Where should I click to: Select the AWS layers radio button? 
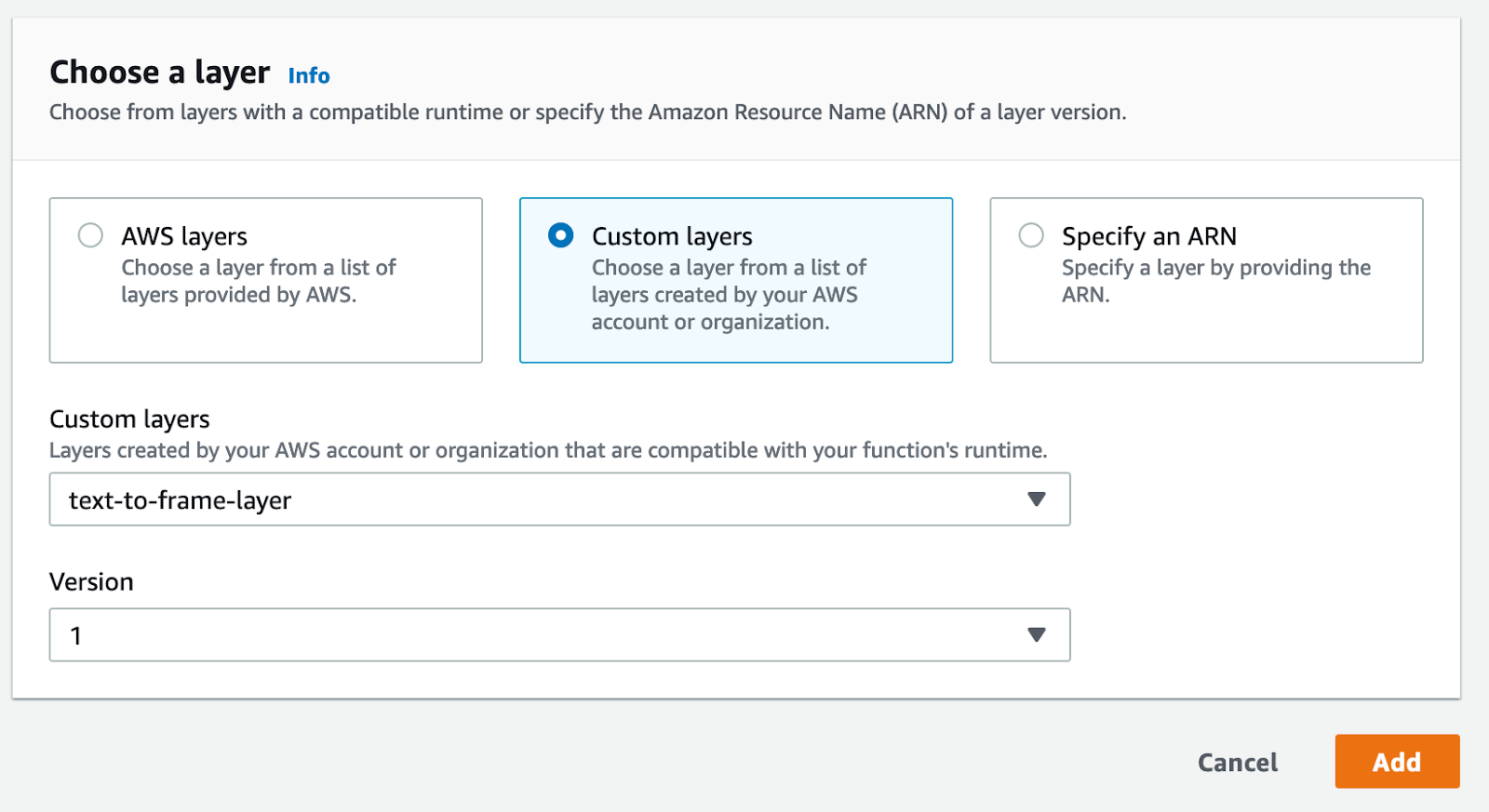pos(90,235)
